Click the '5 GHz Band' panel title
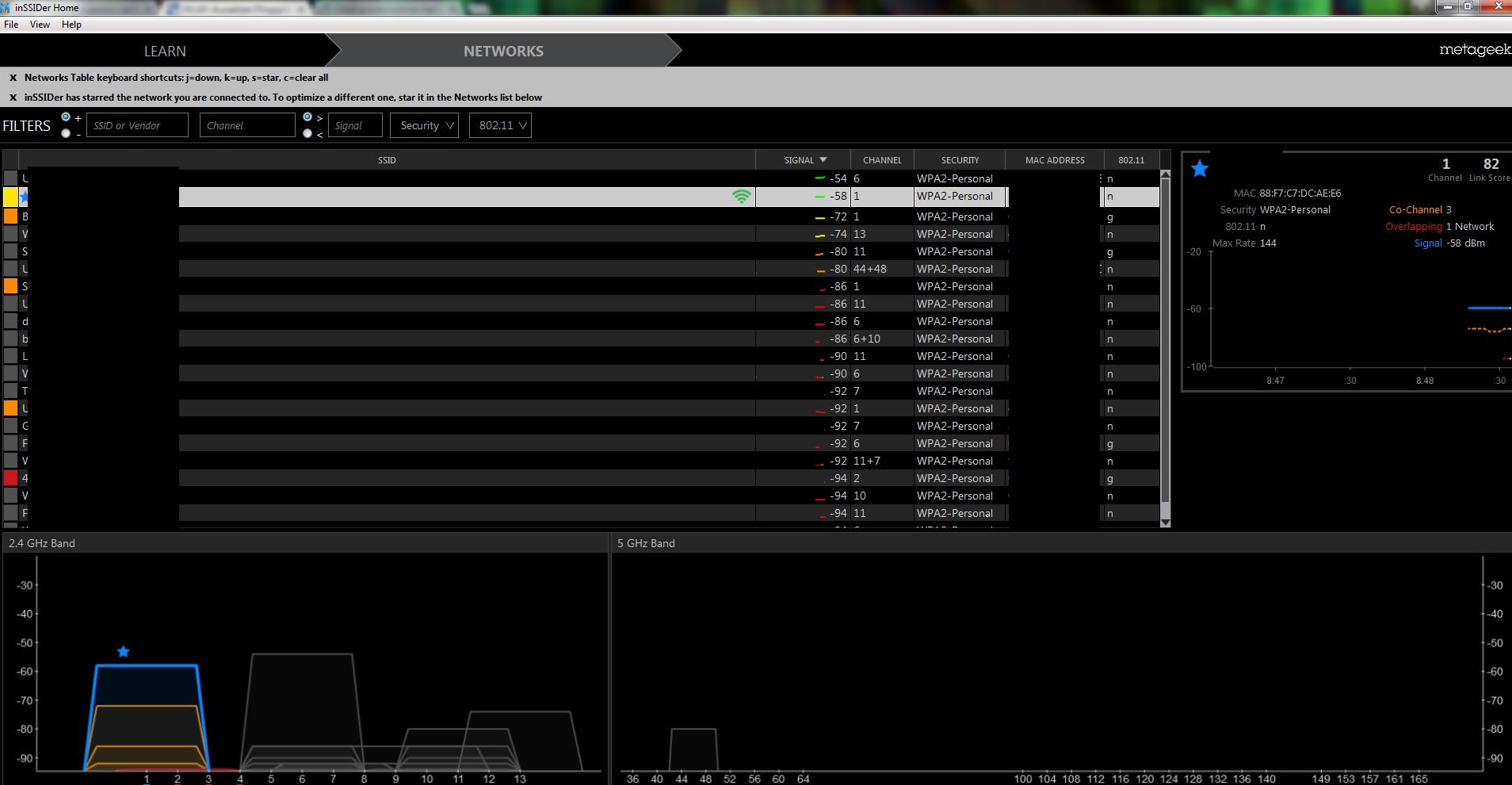 click(x=646, y=543)
